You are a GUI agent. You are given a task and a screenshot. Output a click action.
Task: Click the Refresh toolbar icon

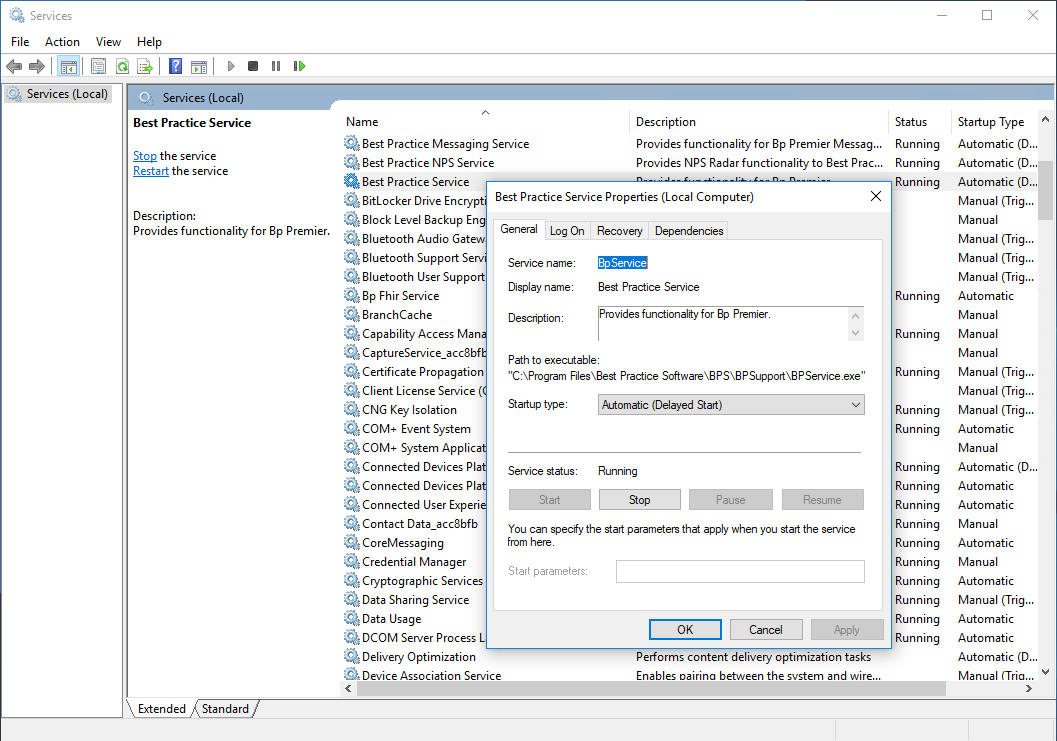pyautogui.click(x=122, y=66)
